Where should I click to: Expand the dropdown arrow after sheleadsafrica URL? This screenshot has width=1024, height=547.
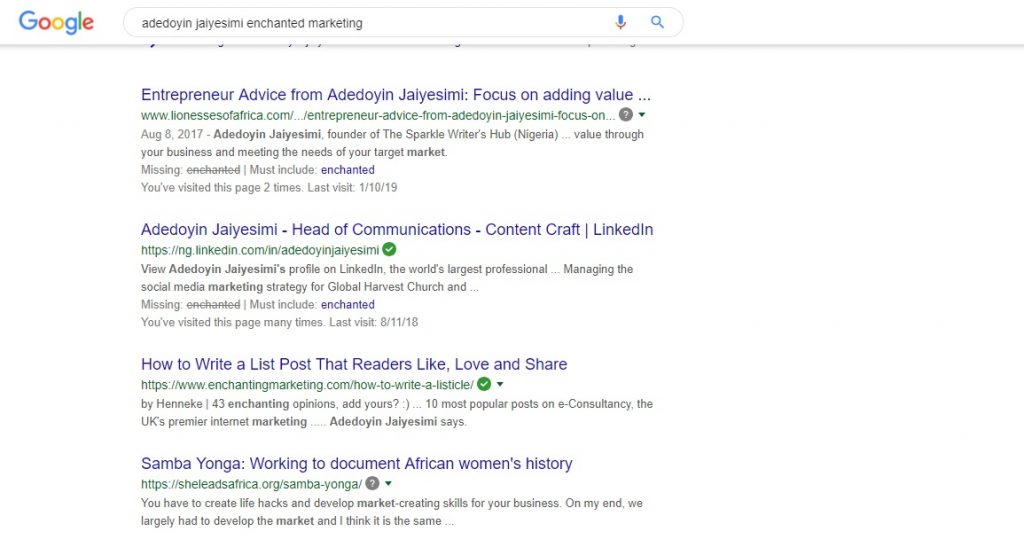388,483
